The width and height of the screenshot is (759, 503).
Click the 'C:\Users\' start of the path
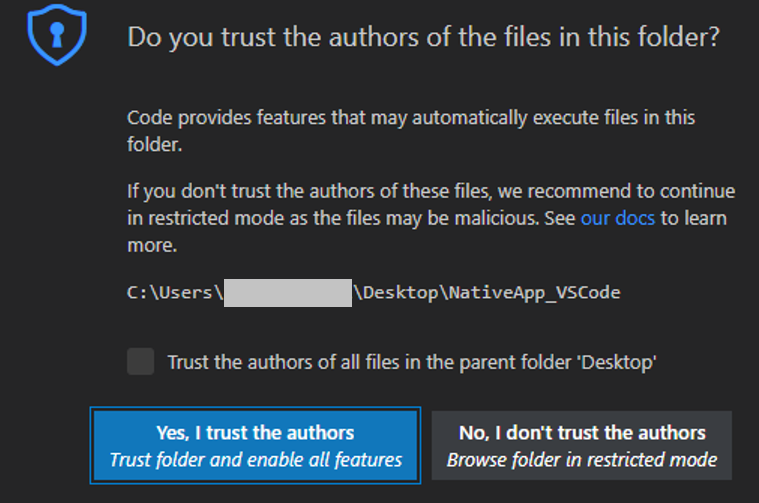174,292
